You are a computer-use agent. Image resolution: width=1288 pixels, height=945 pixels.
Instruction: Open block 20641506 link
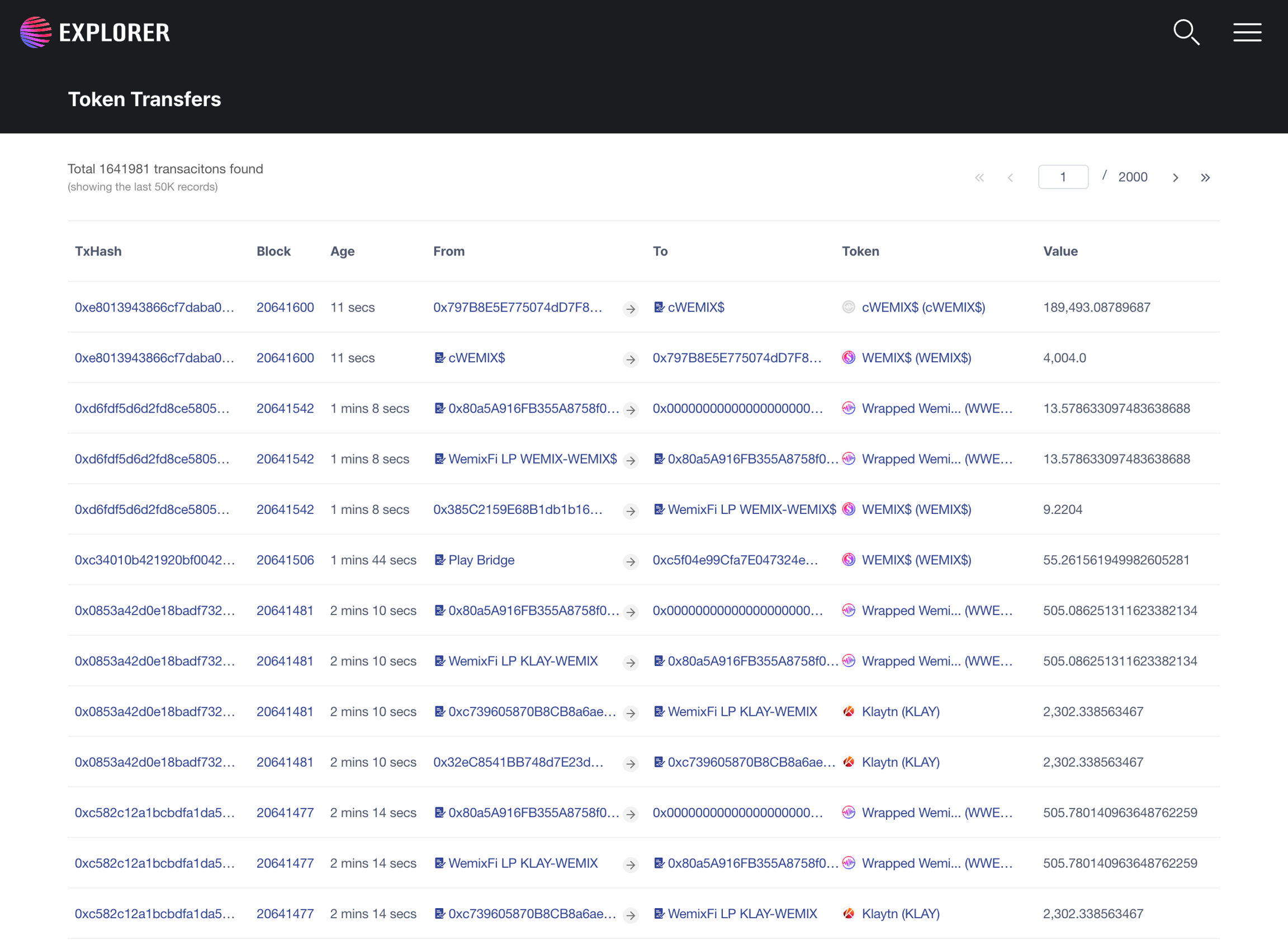(x=285, y=559)
